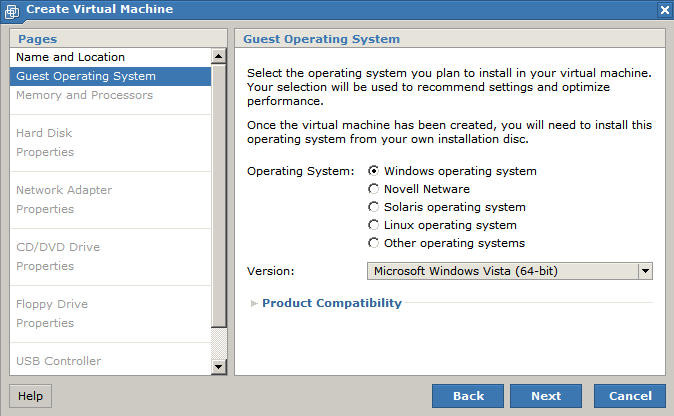Click the Pages list scroll up arrow
Screen dimensions: 674x416
click(218, 56)
